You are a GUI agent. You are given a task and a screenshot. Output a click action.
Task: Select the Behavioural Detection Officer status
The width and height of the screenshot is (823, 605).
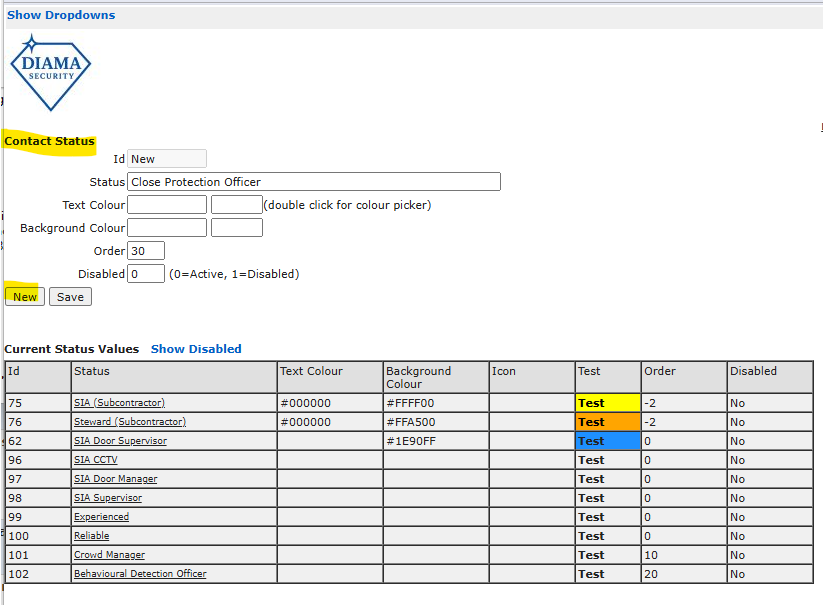(140, 574)
